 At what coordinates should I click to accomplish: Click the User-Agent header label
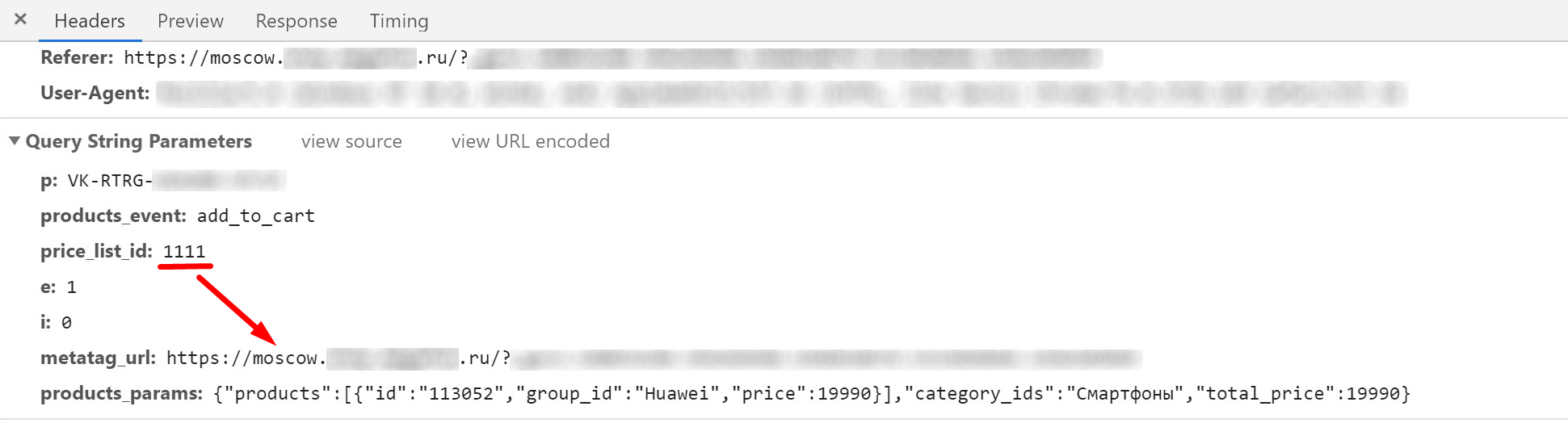95,93
